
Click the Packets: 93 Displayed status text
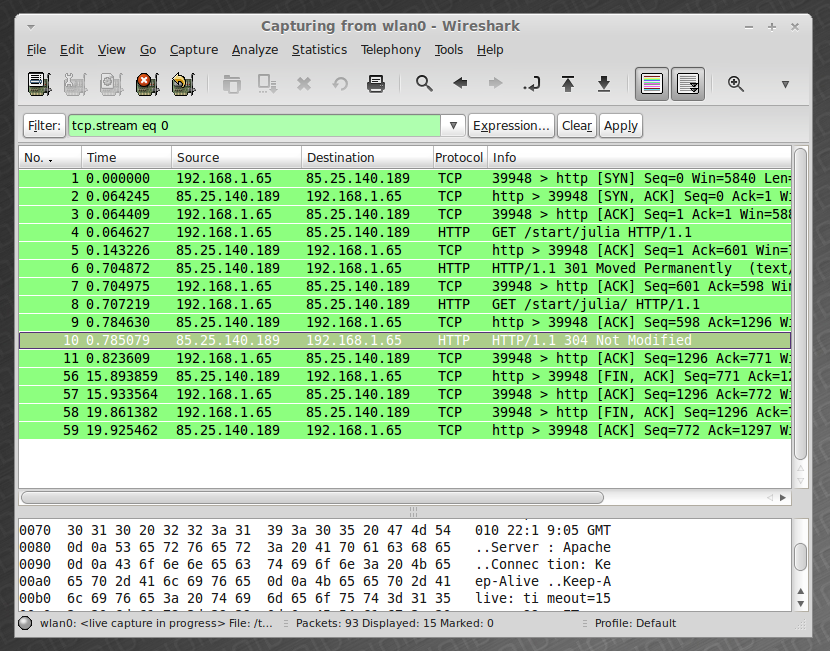394,623
